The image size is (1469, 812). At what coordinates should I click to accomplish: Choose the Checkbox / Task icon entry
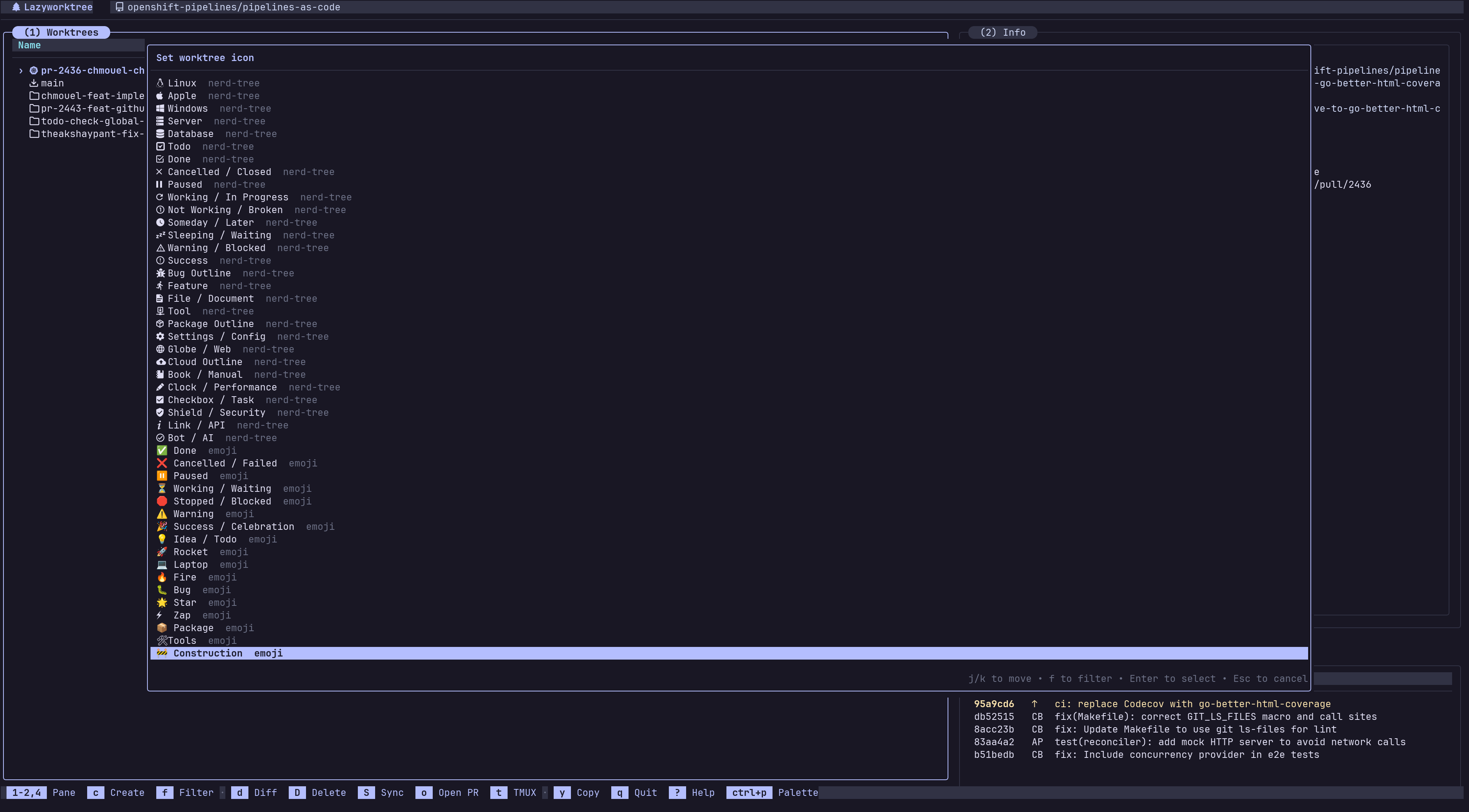click(x=210, y=400)
